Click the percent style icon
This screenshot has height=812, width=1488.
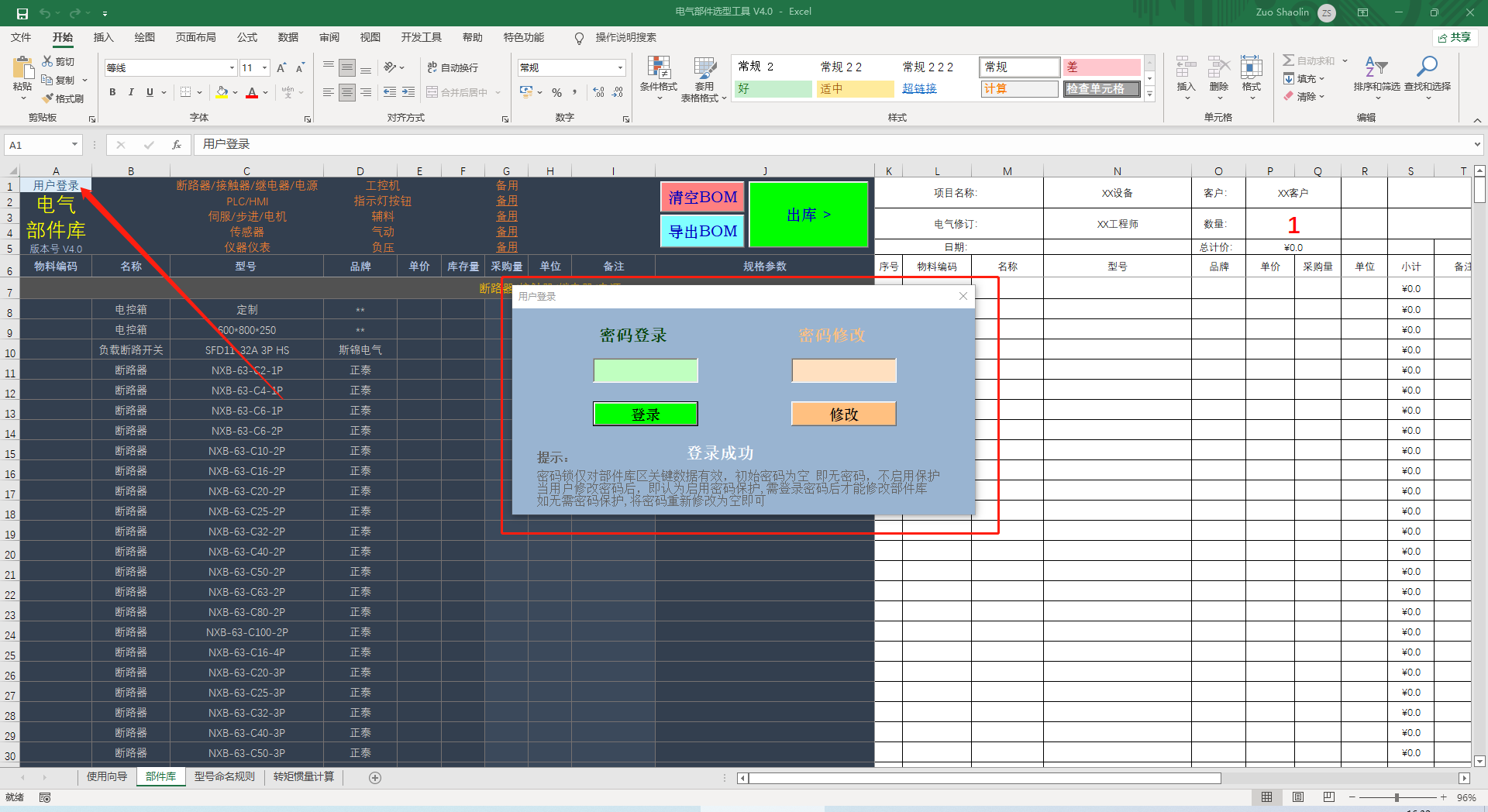pyautogui.click(x=556, y=92)
